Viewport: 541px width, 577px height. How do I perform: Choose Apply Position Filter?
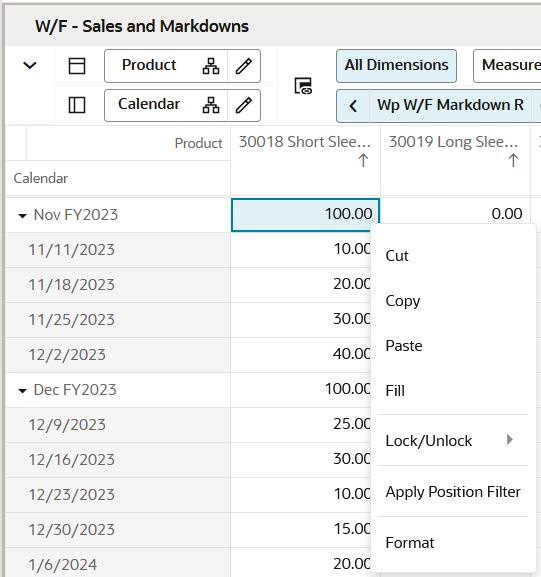453,492
